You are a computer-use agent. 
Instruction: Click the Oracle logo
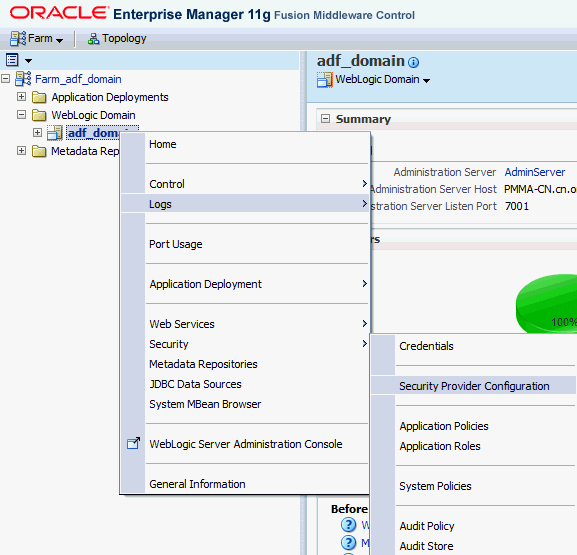59,13
